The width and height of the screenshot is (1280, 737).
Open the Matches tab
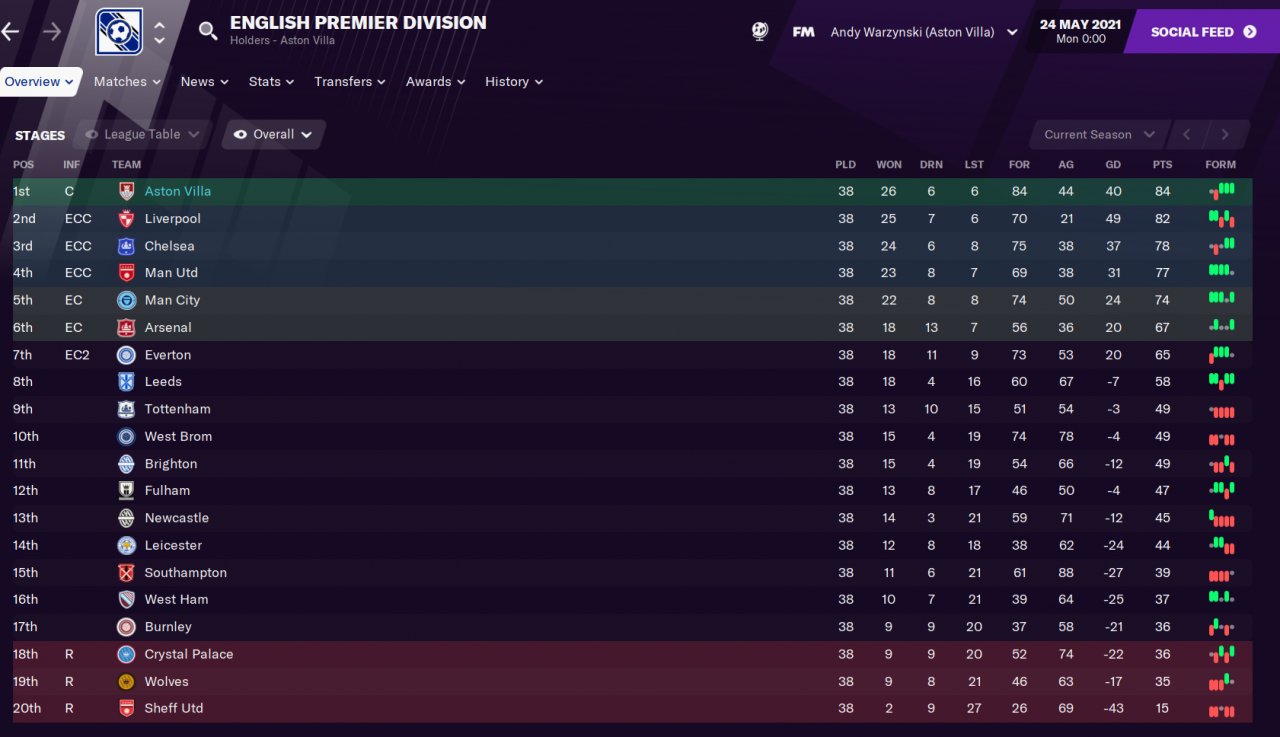tap(127, 82)
